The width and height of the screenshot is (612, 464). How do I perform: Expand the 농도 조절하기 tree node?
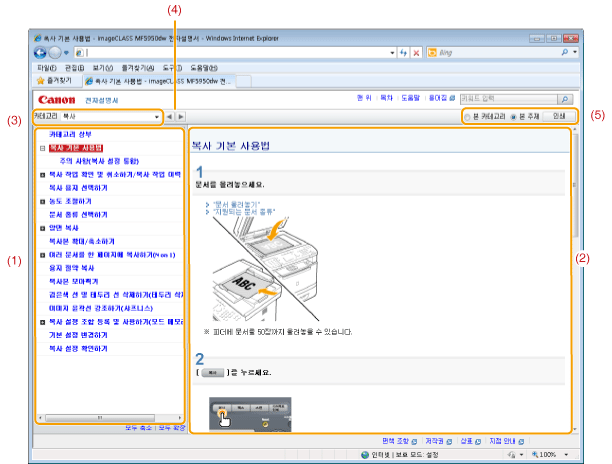(42, 200)
